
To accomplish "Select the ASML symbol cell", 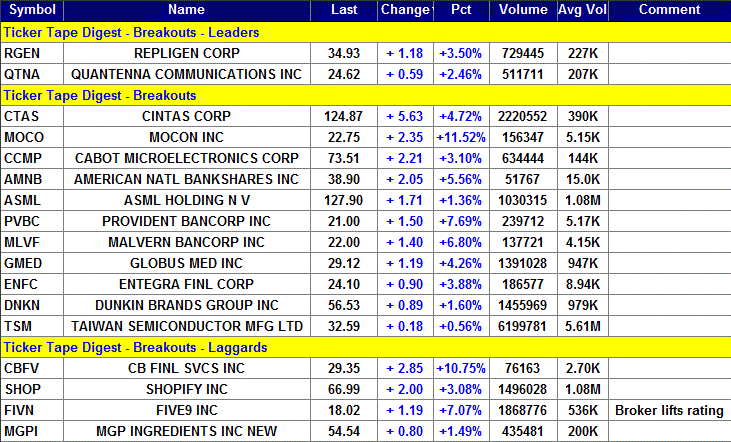I will (x=32, y=200).
